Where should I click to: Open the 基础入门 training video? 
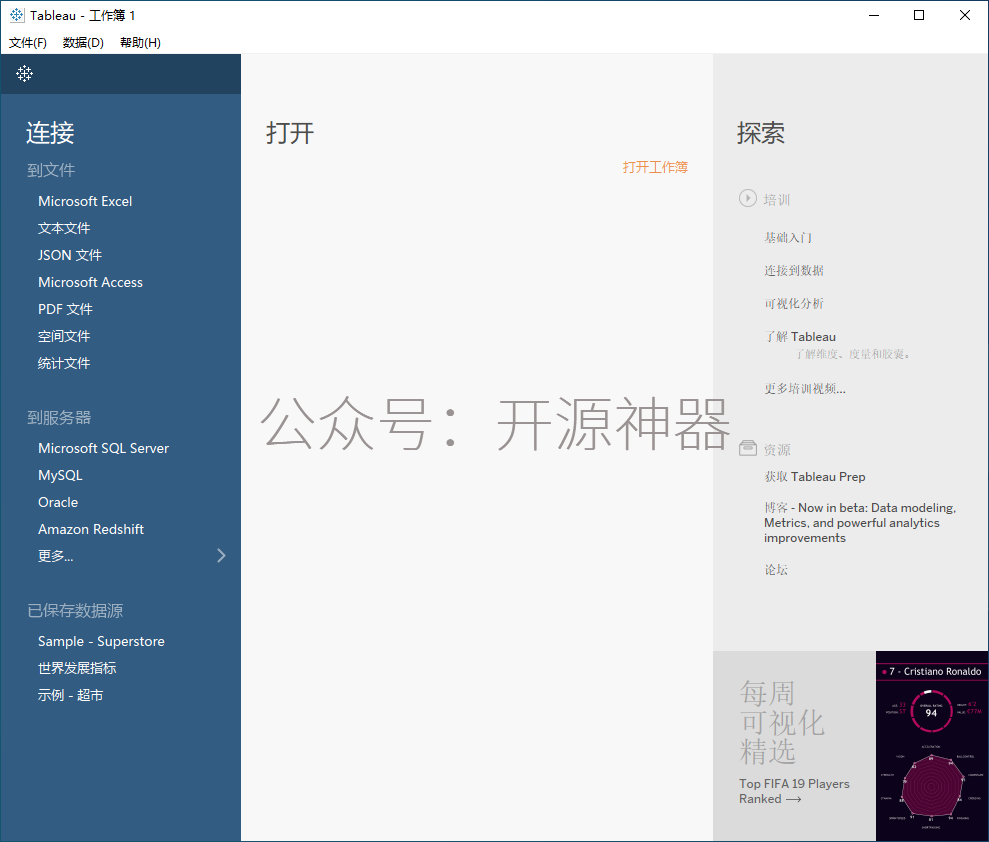pyautogui.click(x=788, y=238)
